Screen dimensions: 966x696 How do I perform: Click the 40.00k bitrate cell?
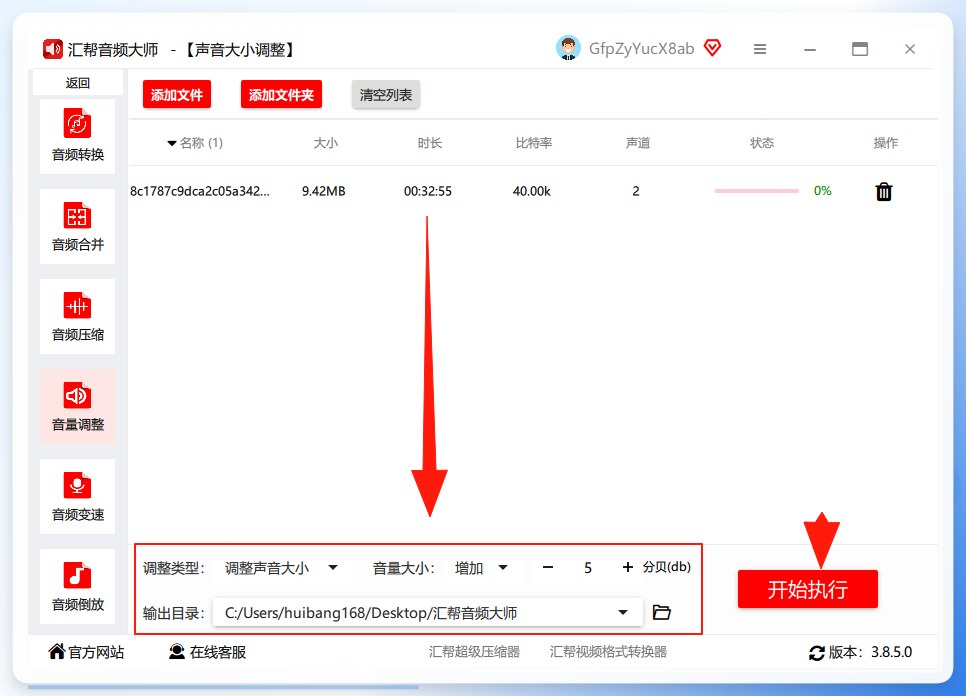[x=532, y=192]
